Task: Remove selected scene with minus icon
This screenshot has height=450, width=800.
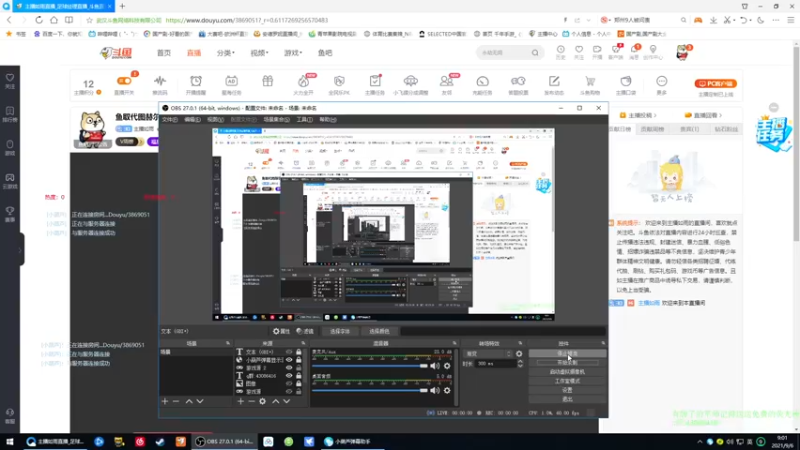Action: pyautogui.click(x=176, y=402)
